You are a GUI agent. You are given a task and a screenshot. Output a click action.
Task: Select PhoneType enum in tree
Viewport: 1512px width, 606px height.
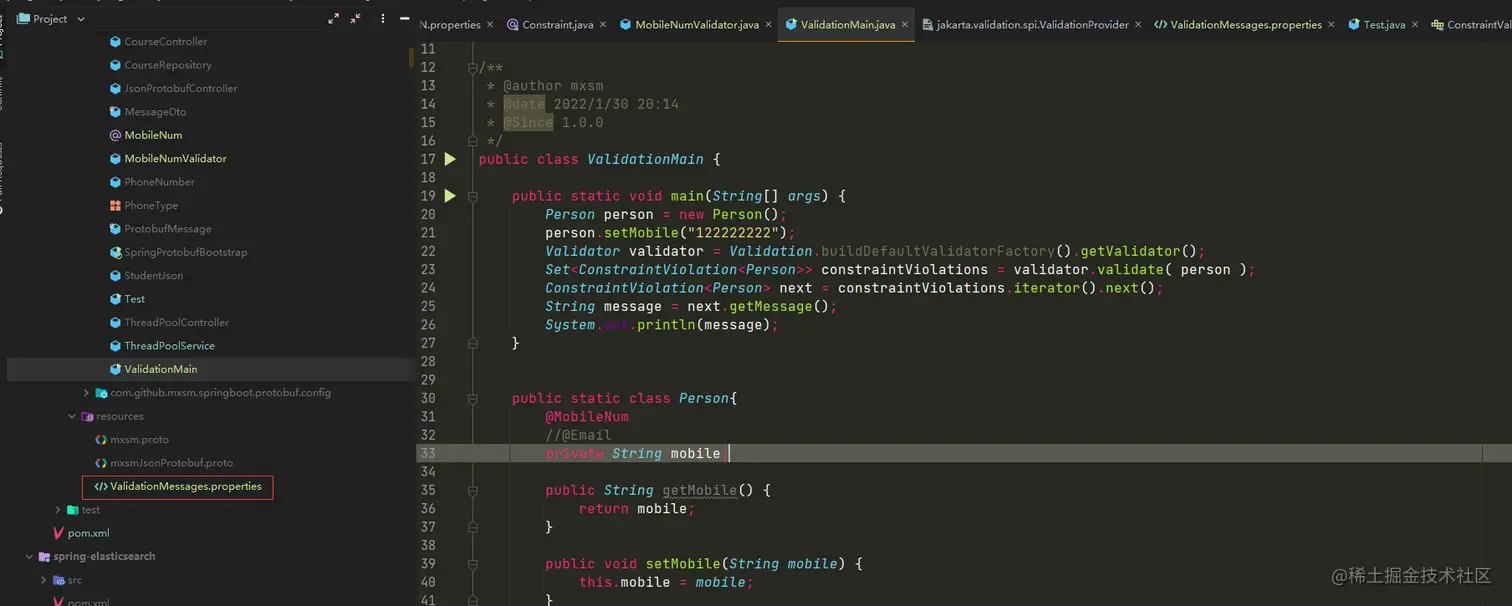[x=151, y=205]
